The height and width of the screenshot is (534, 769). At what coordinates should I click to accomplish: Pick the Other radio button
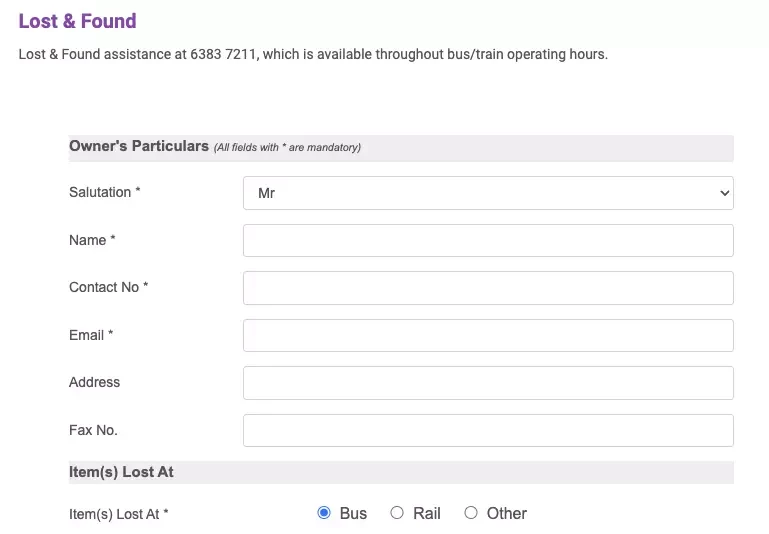click(x=471, y=513)
